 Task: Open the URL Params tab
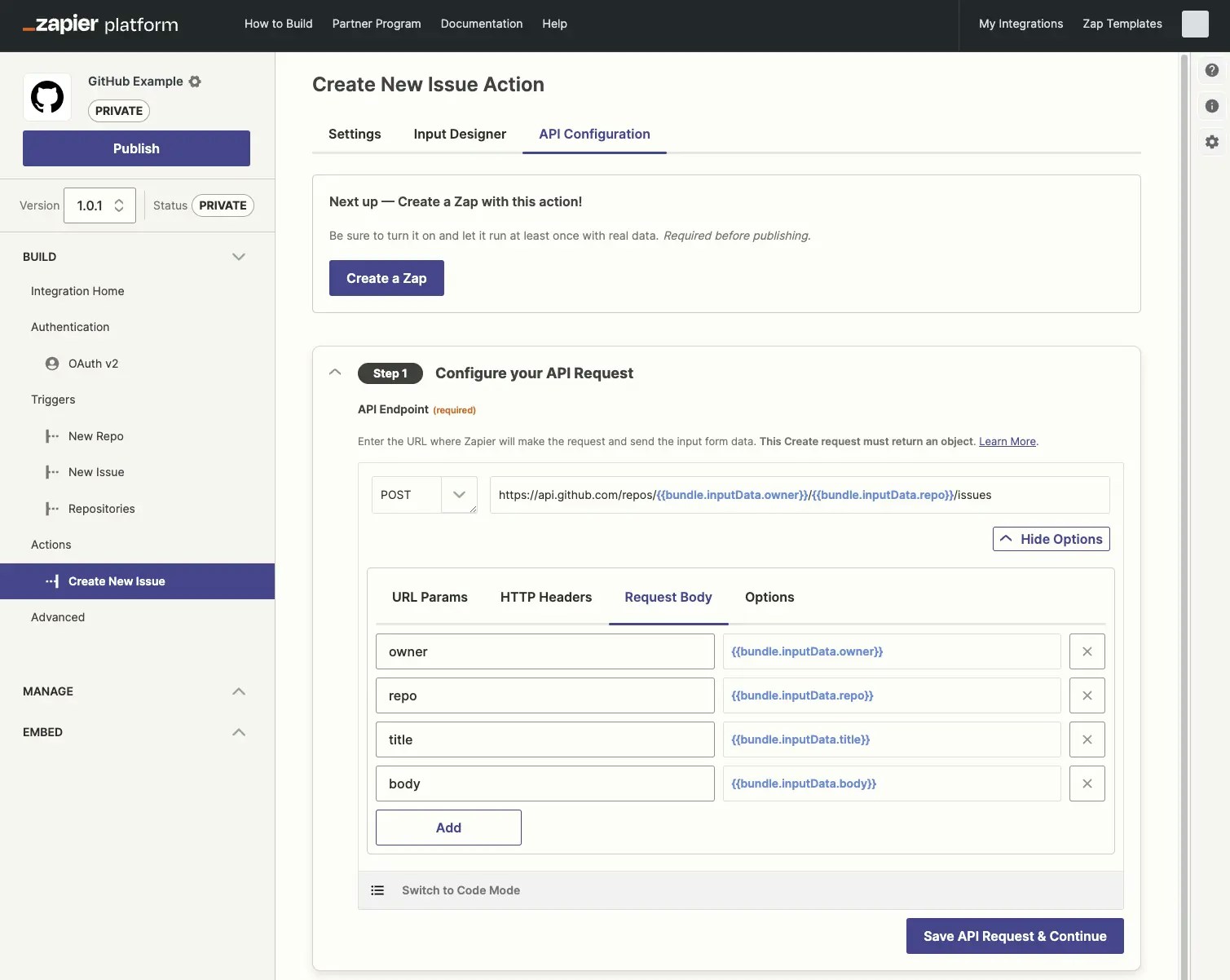point(430,597)
